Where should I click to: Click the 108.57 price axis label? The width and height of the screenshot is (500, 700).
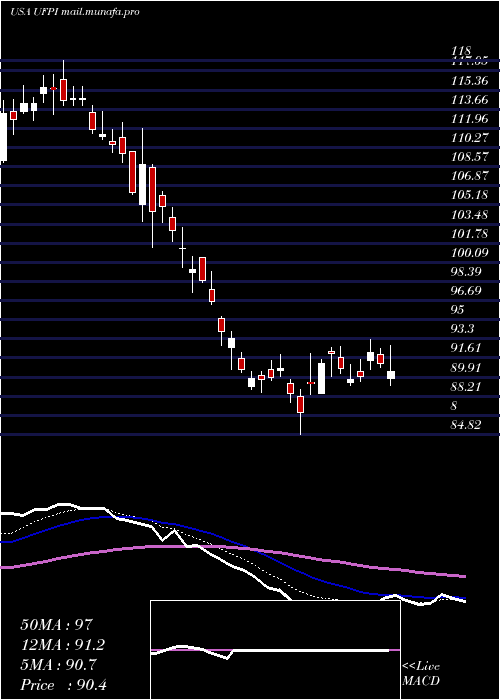(469, 157)
